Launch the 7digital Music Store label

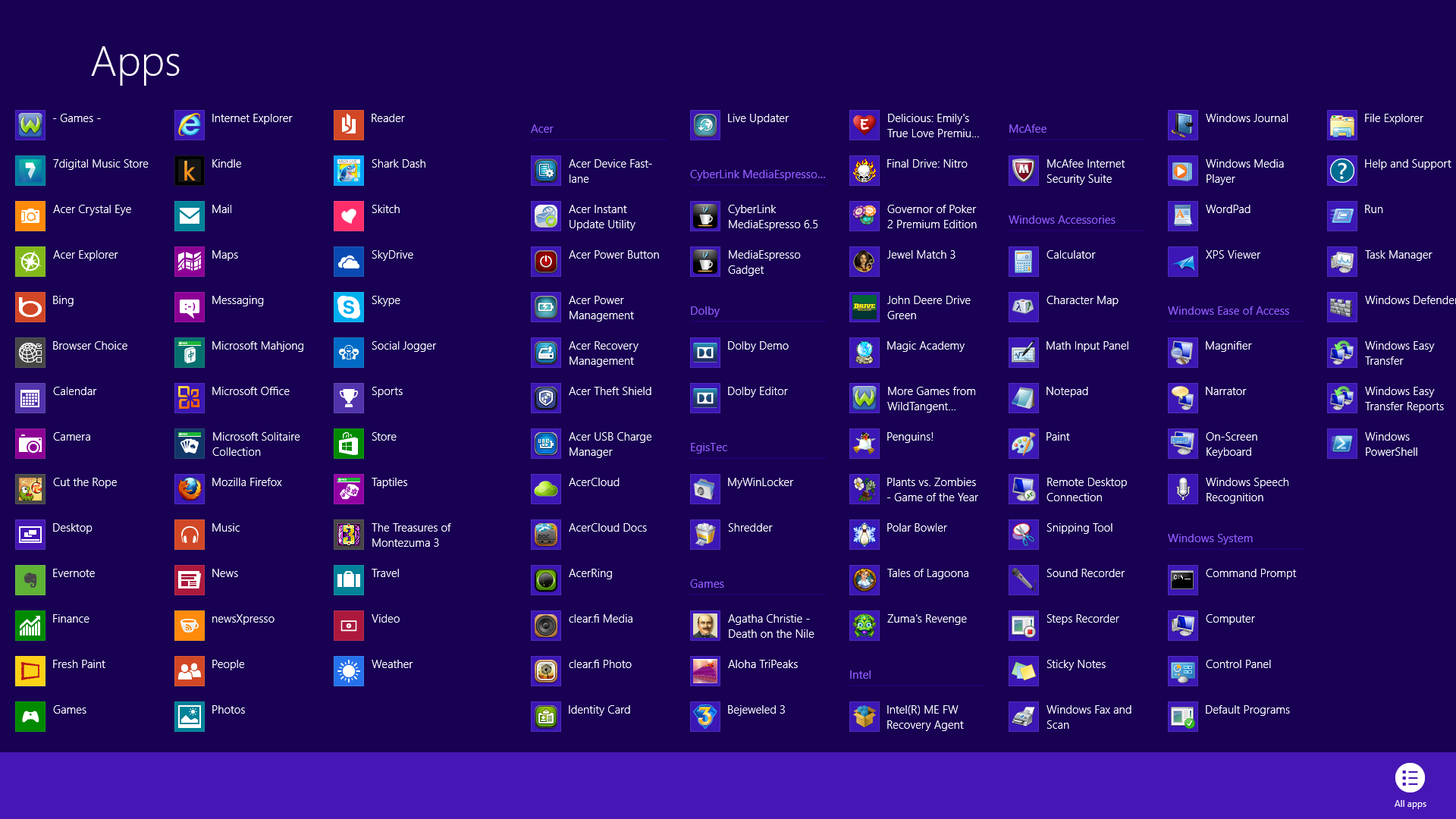(101, 164)
